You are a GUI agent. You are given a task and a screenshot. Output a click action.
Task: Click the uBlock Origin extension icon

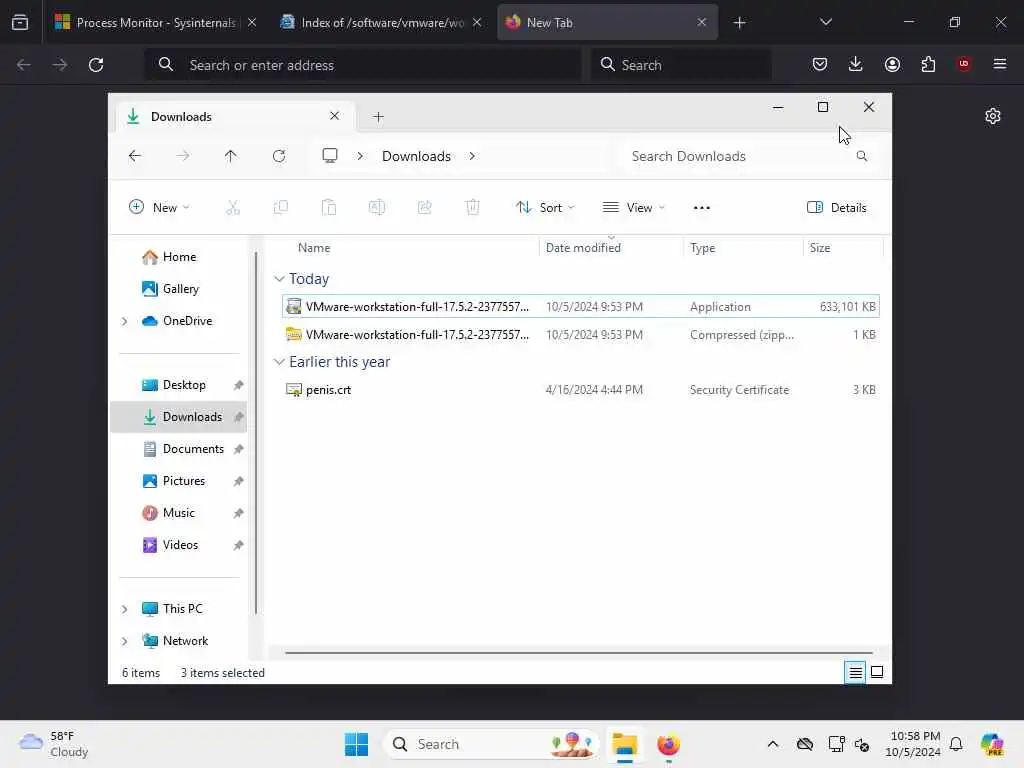click(x=964, y=64)
